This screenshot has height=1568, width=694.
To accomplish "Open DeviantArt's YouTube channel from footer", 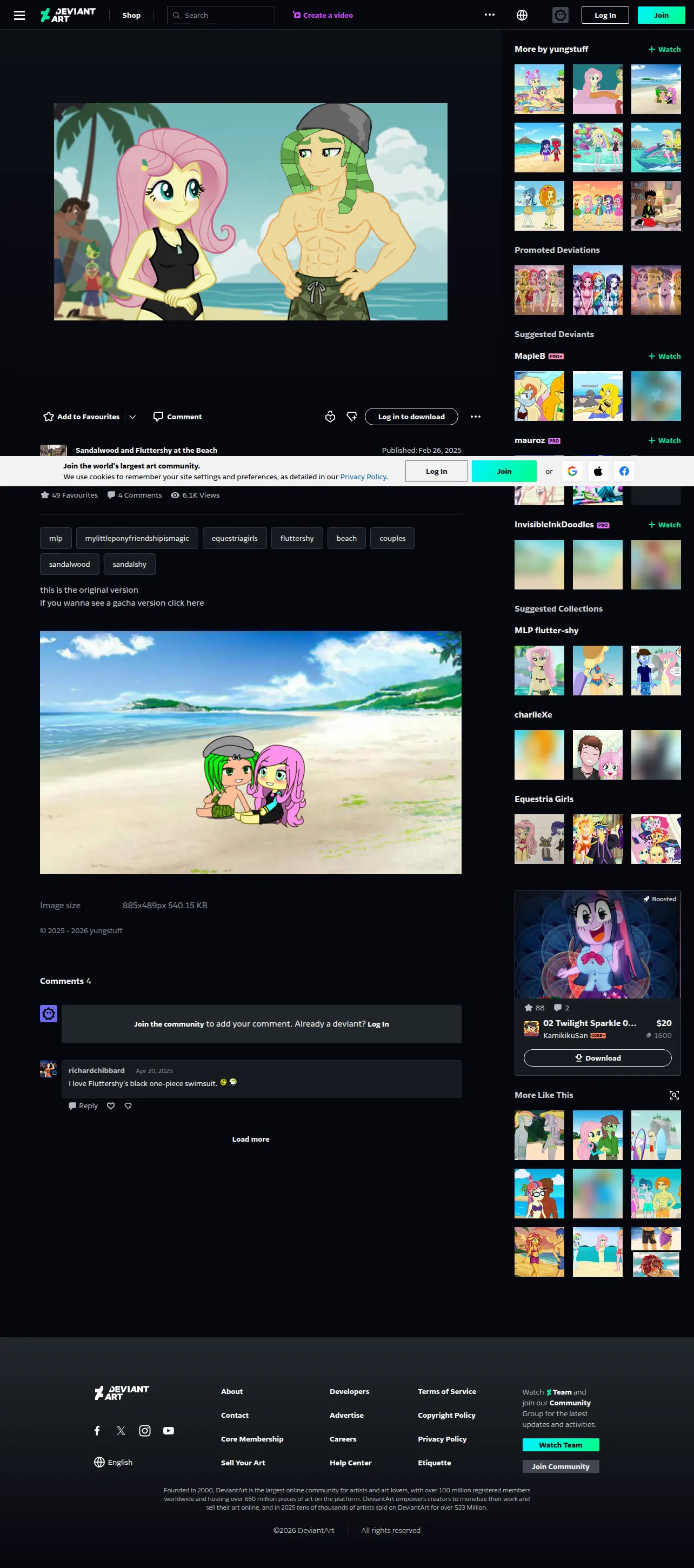I will pyautogui.click(x=169, y=1430).
